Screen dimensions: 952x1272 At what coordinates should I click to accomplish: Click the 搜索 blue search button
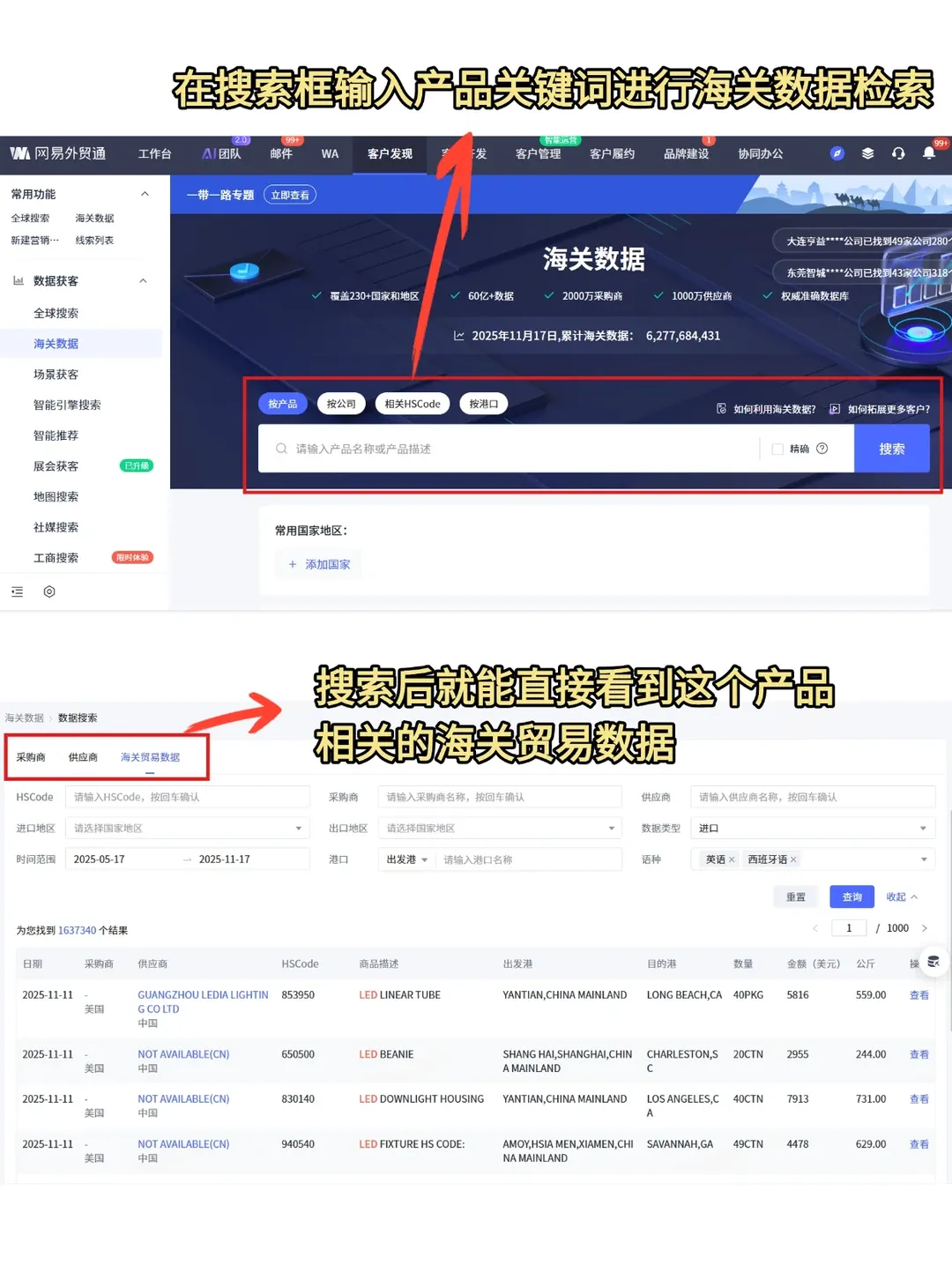[891, 449]
